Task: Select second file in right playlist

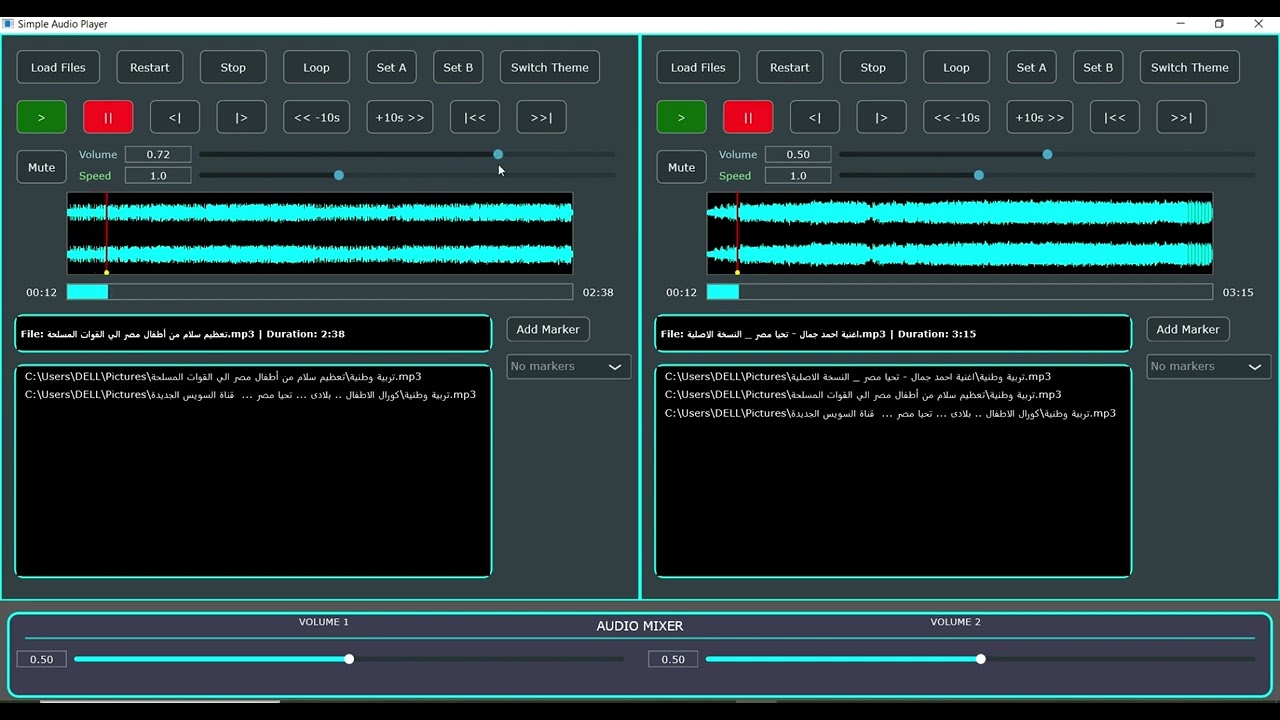Action: coord(893,395)
